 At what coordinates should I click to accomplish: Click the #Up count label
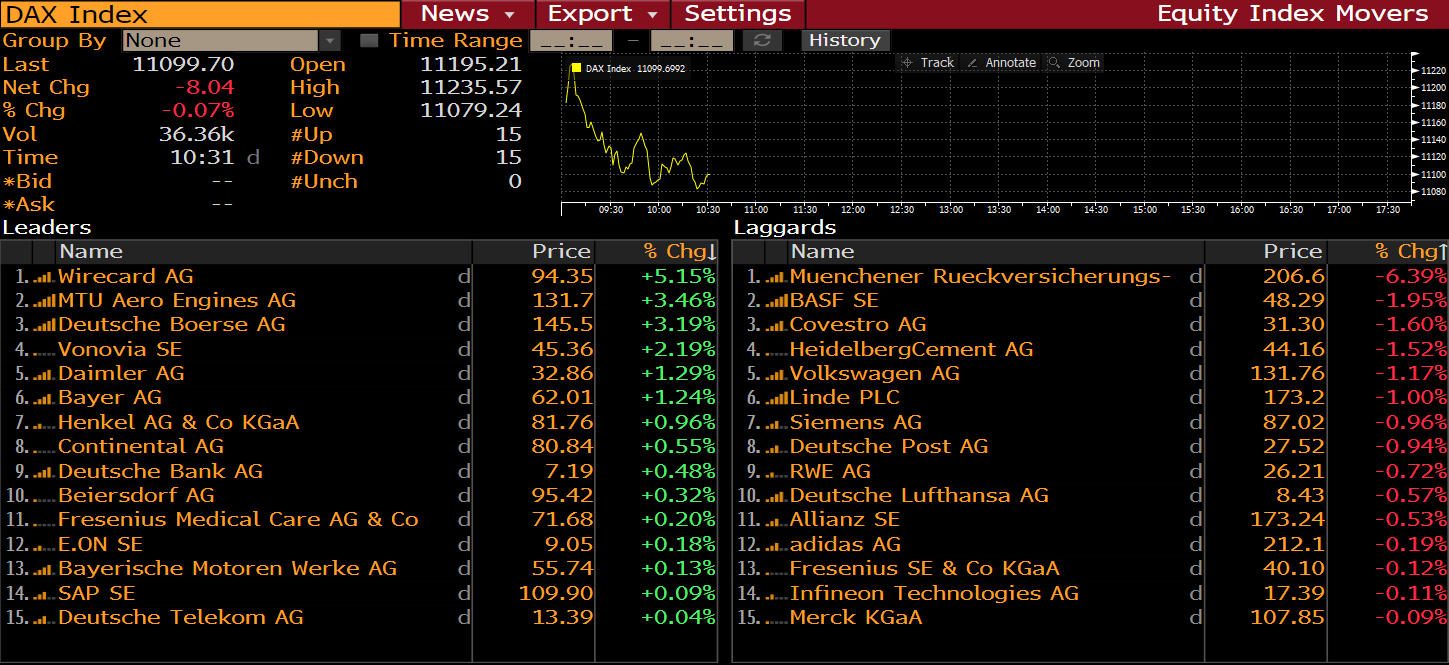[311, 134]
